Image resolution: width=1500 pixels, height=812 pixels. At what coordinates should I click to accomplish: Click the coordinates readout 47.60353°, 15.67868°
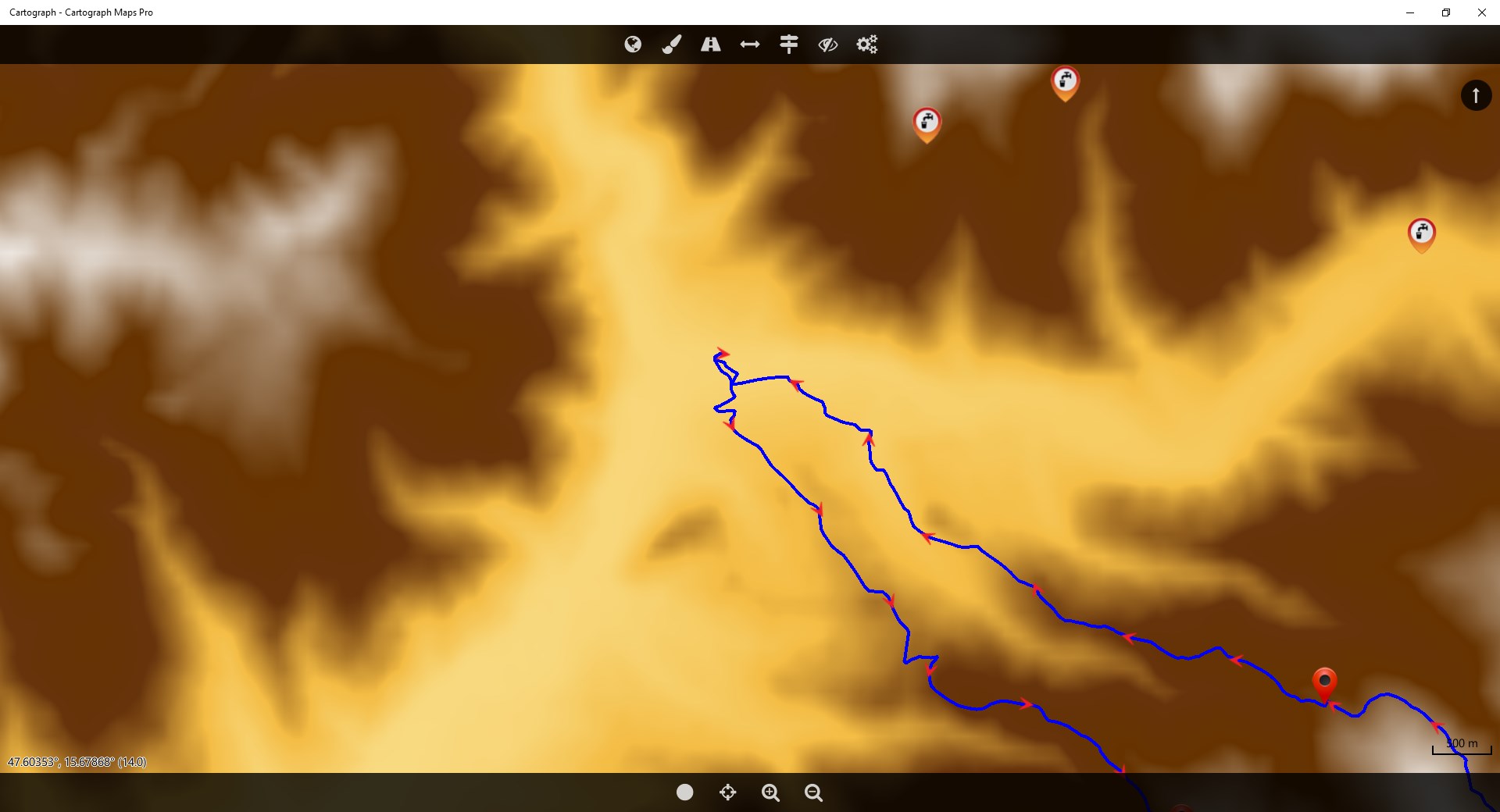coord(77,762)
